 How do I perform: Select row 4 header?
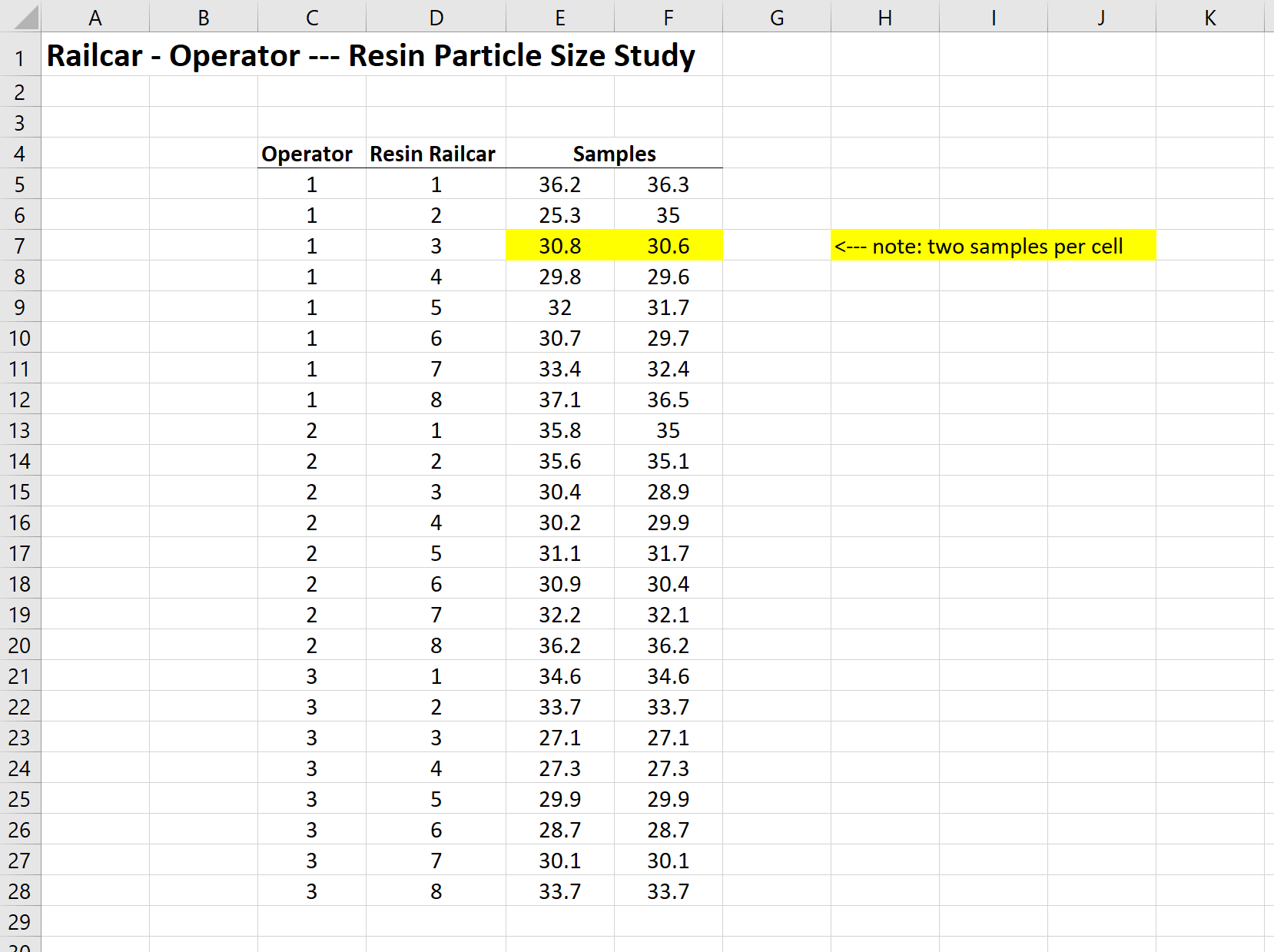20,154
